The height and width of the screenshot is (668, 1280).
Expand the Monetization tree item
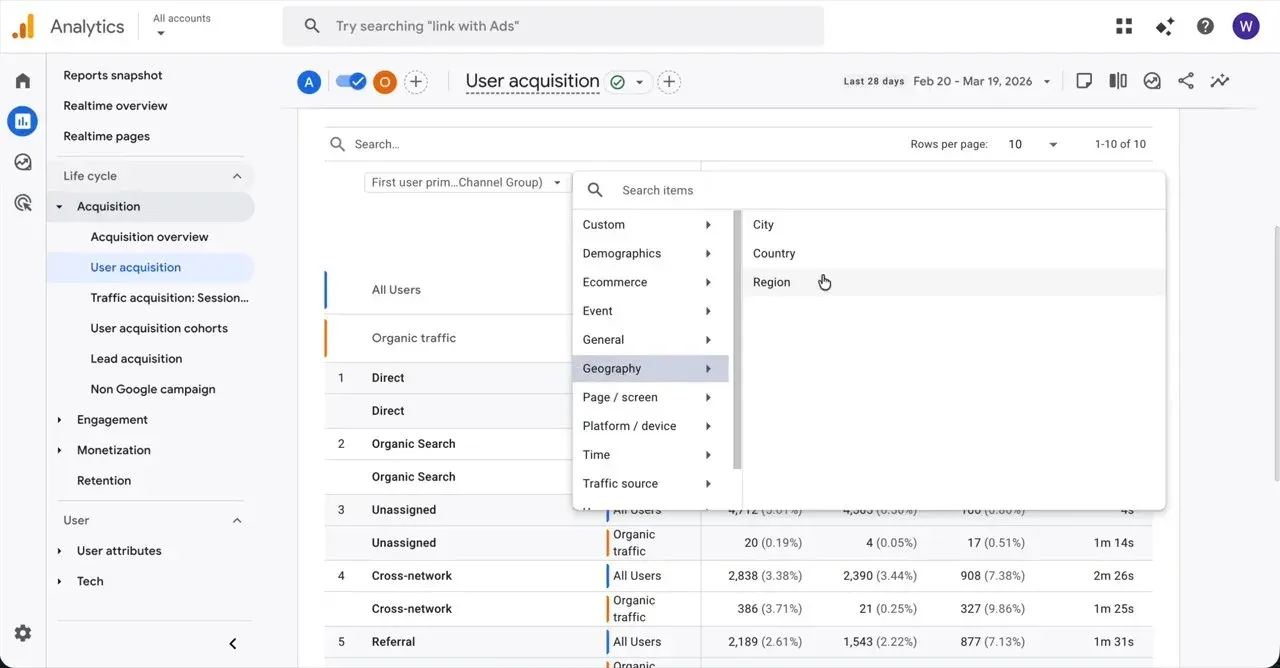tap(60, 450)
